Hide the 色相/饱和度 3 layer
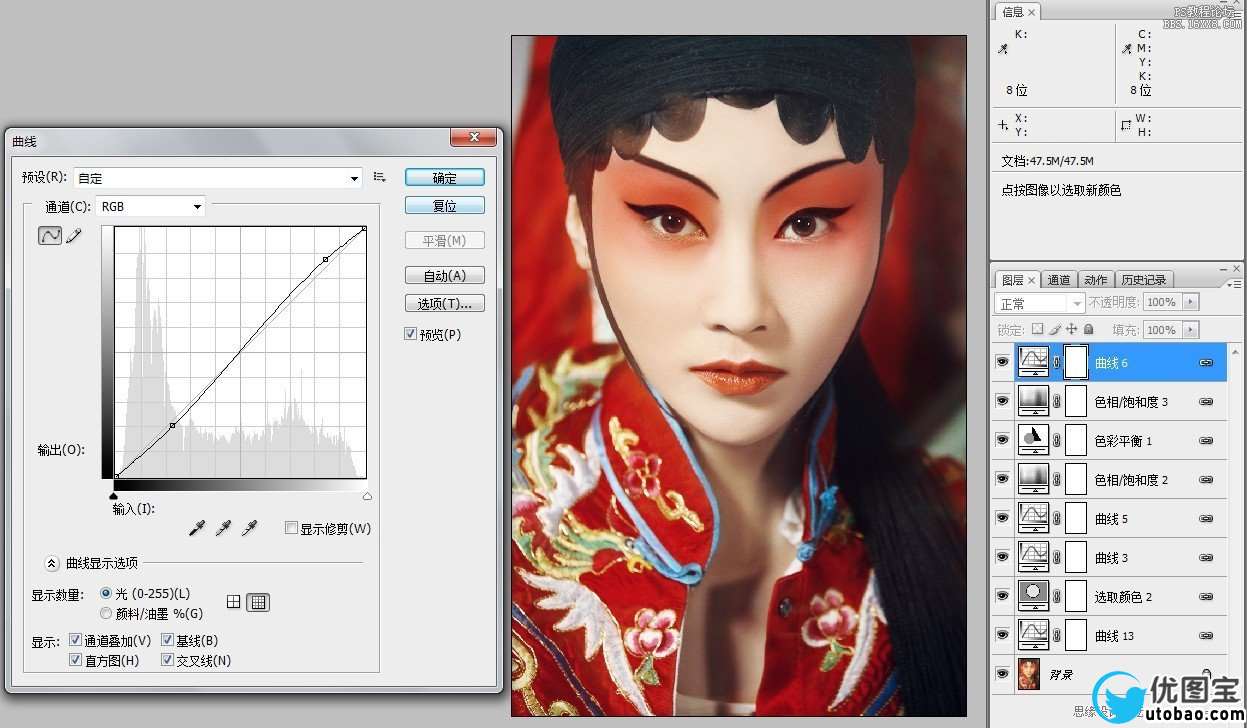Screen dimensions: 1247x728 (1002, 401)
